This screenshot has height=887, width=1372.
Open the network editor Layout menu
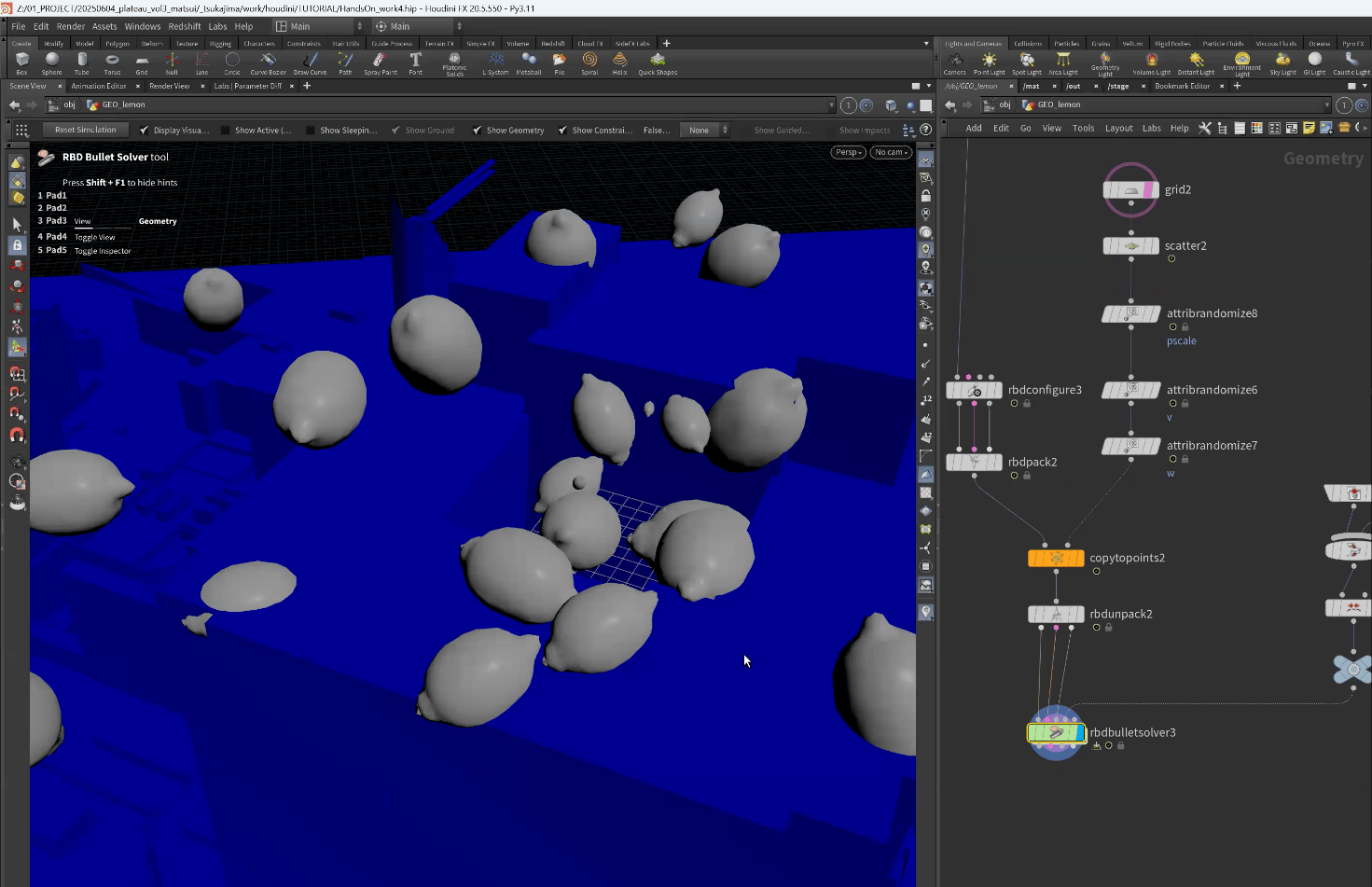(x=1118, y=128)
